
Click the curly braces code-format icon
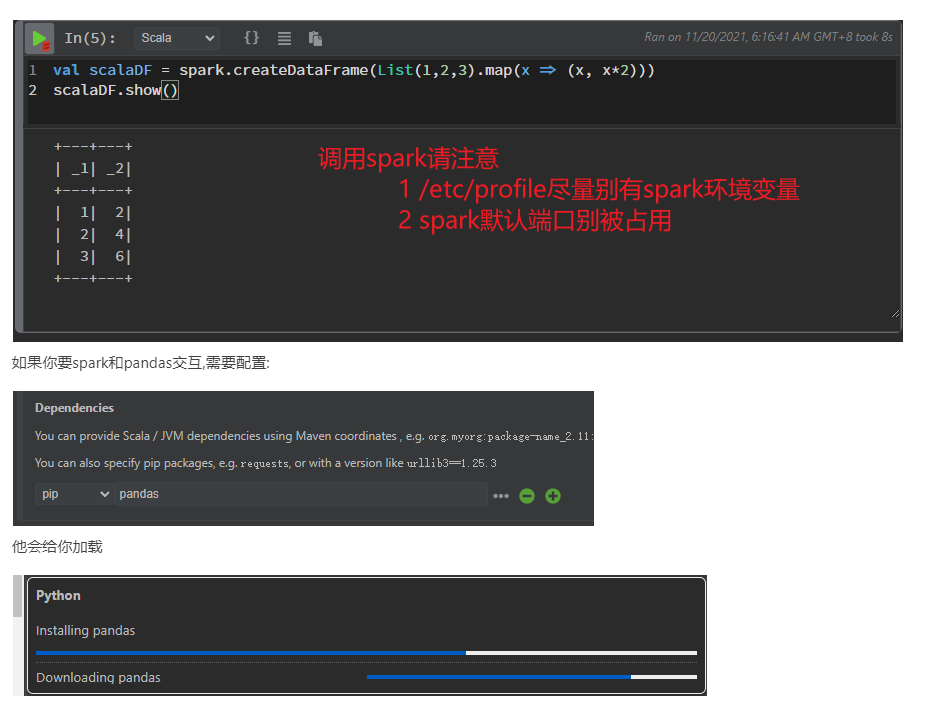(251, 37)
